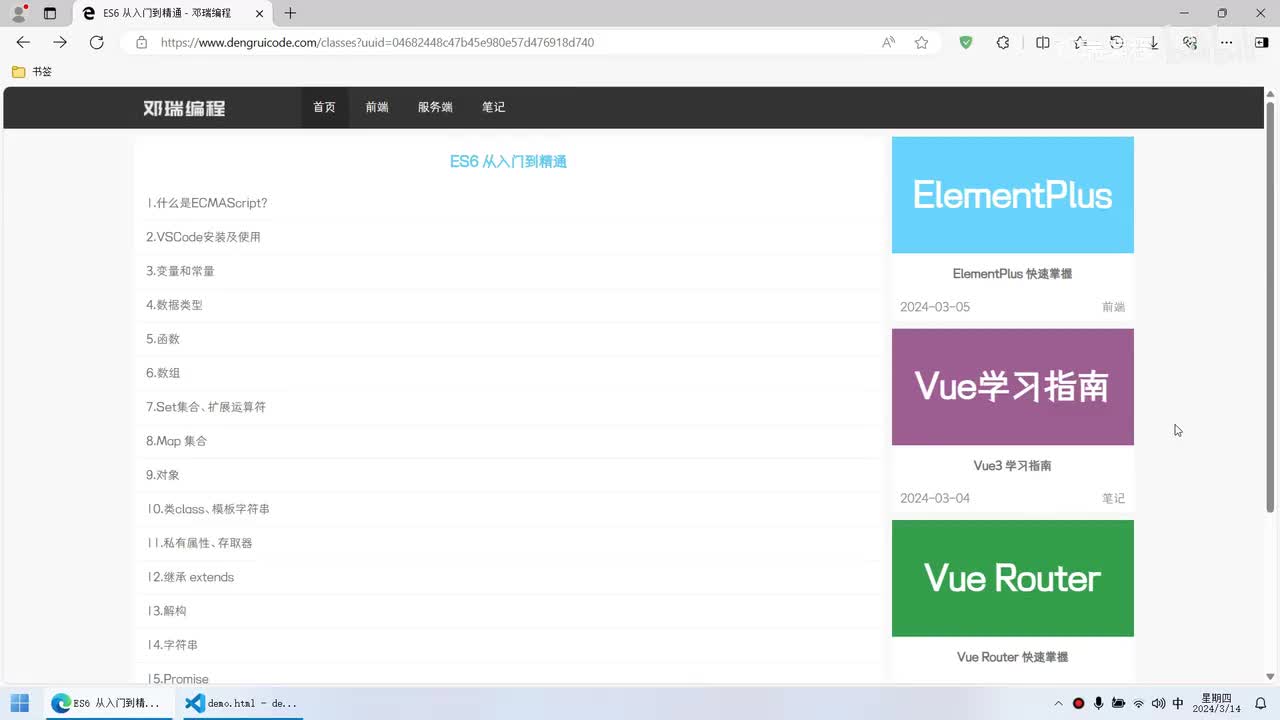Open battery status tray icon

[x=1118, y=703]
